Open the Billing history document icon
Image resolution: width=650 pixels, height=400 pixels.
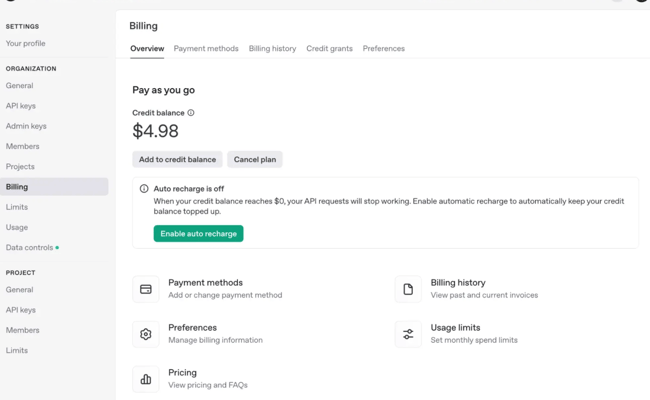[408, 289]
